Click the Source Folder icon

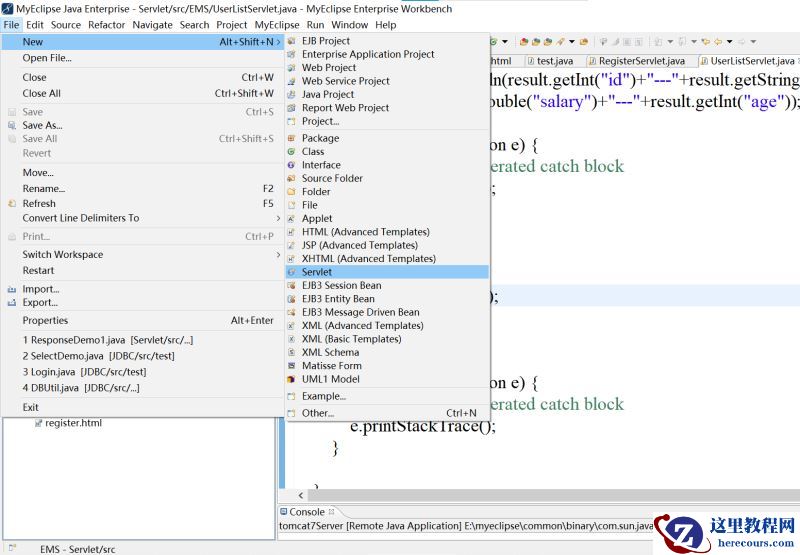click(x=291, y=178)
